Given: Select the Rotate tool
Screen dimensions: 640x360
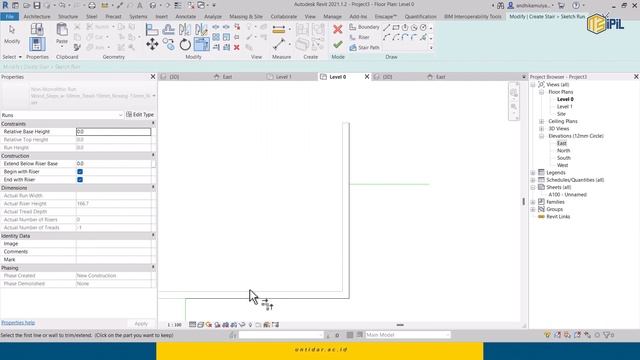Looking at the screenshot, I should point(185,44).
